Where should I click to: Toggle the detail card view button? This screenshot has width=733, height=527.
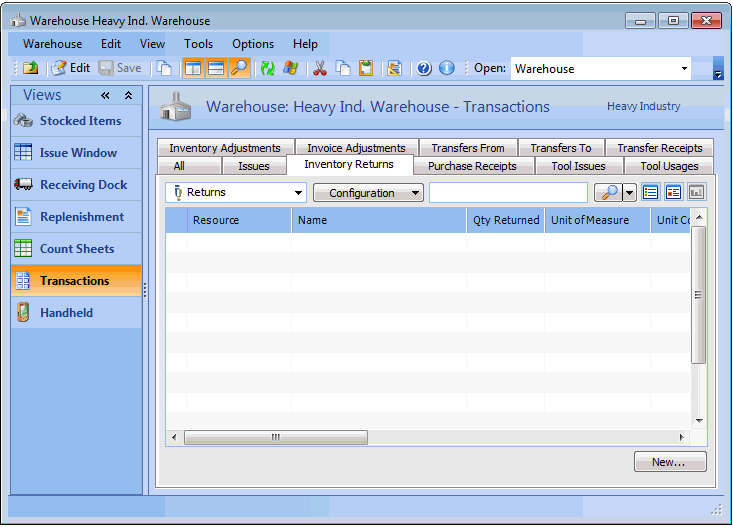(x=674, y=192)
